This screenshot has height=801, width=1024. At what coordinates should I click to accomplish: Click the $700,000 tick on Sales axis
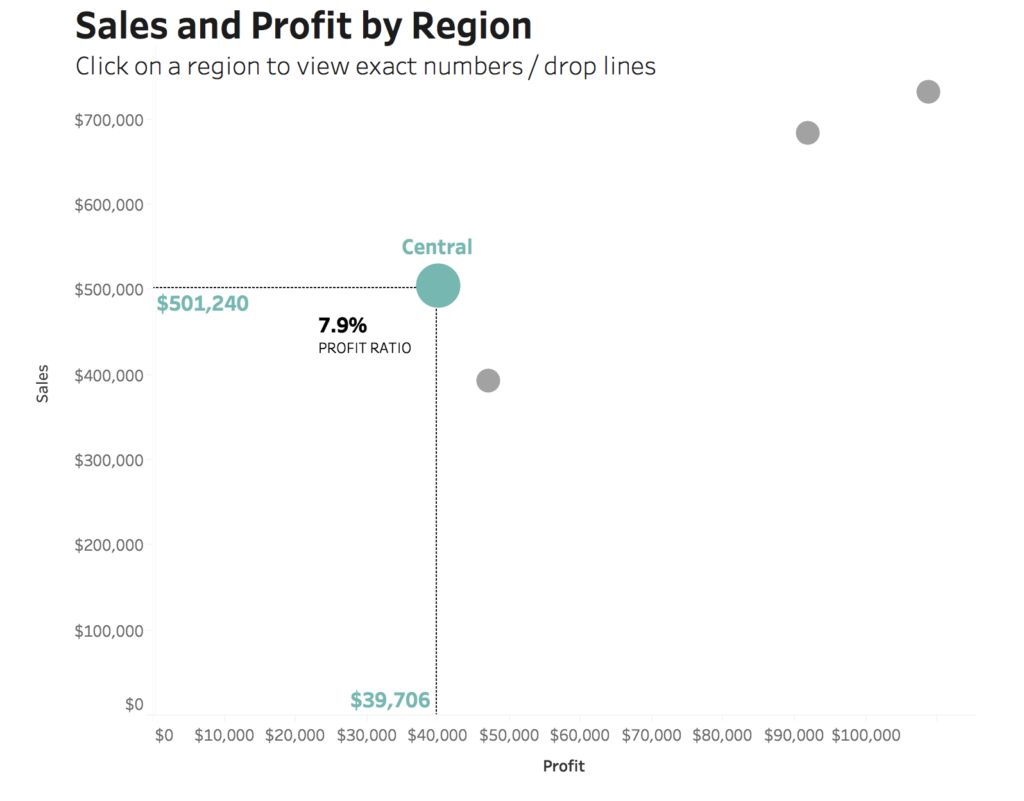(x=109, y=121)
